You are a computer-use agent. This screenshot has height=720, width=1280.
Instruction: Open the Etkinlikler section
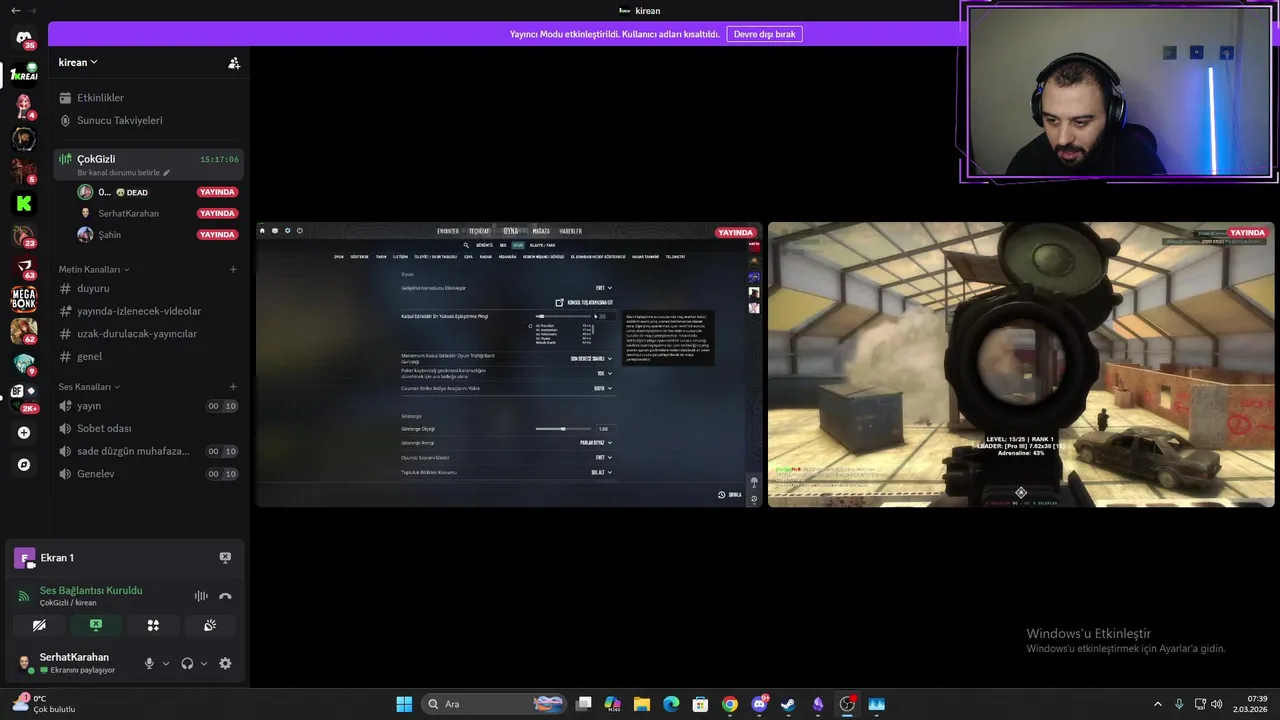pos(148,98)
